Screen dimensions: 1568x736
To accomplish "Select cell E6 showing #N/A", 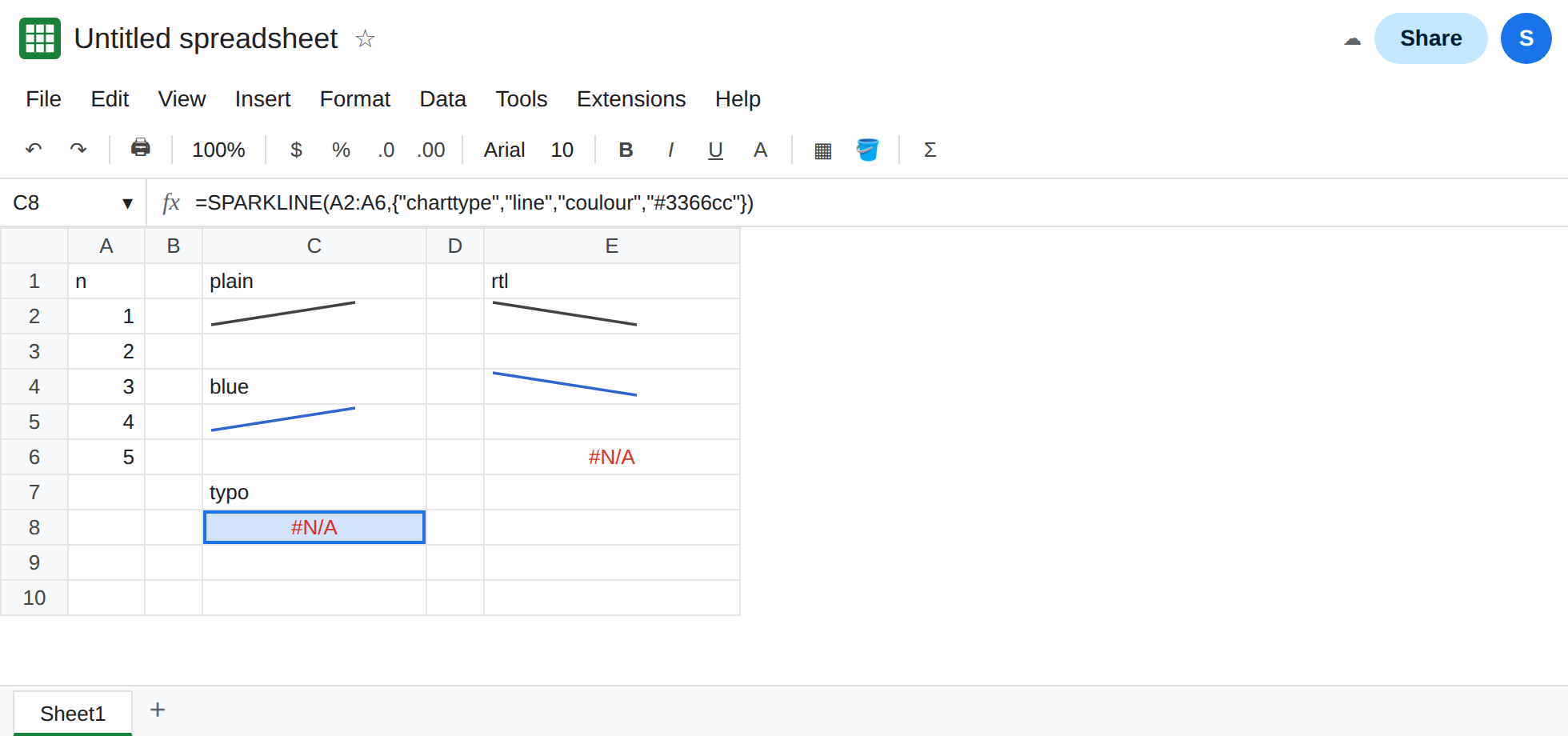I will tap(612, 457).
